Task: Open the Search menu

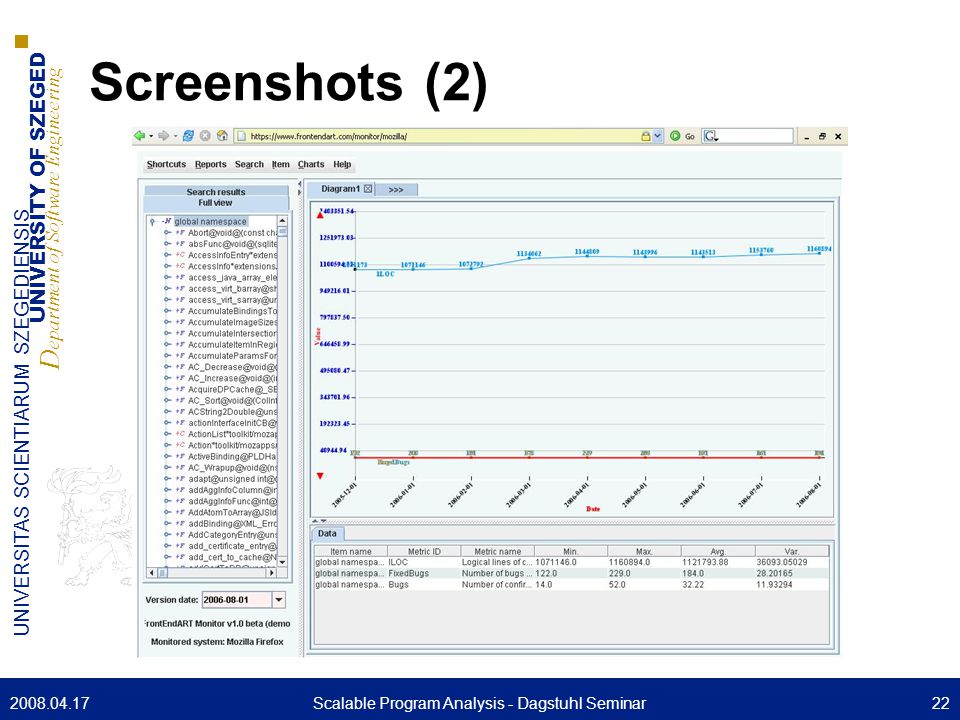Action: [x=249, y=164]
